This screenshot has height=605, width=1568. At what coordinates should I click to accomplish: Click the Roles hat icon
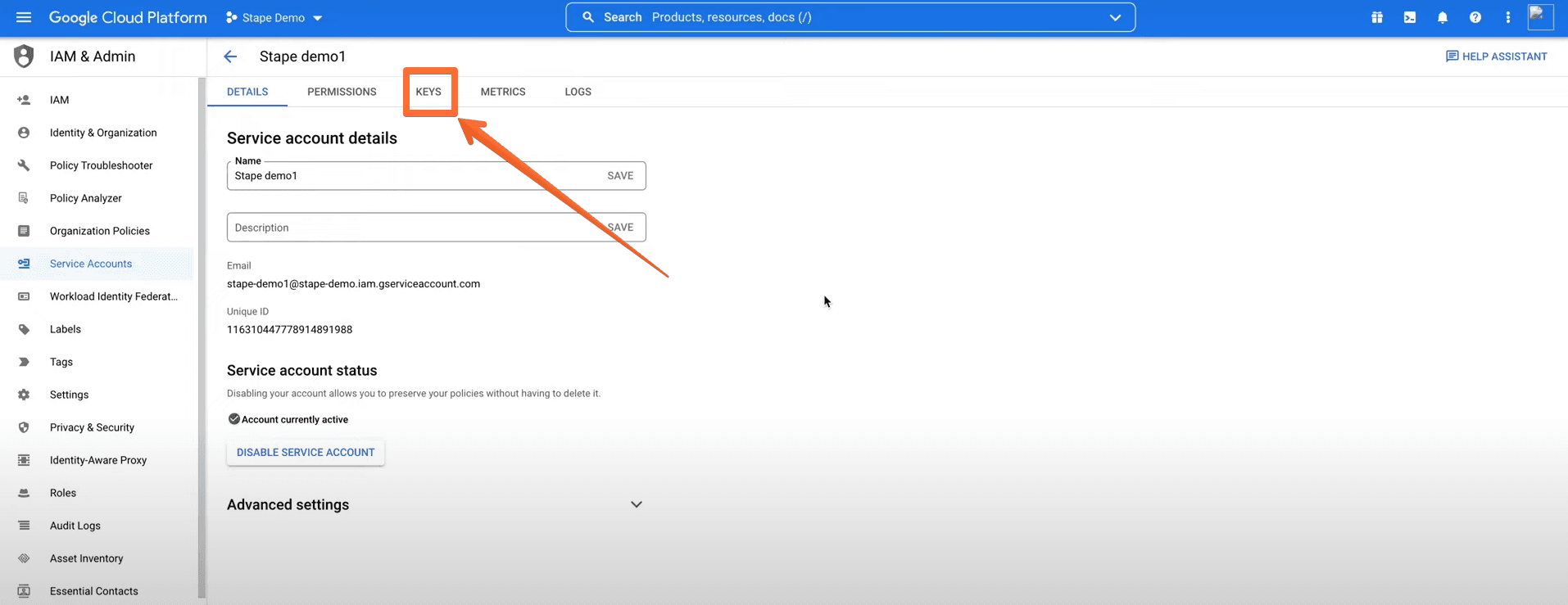click(x=24, y=493)
